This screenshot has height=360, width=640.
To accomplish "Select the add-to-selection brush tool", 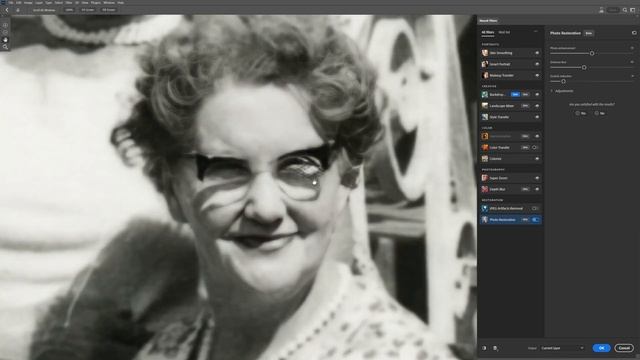I will pyautogui.click(x=5, y=25).
